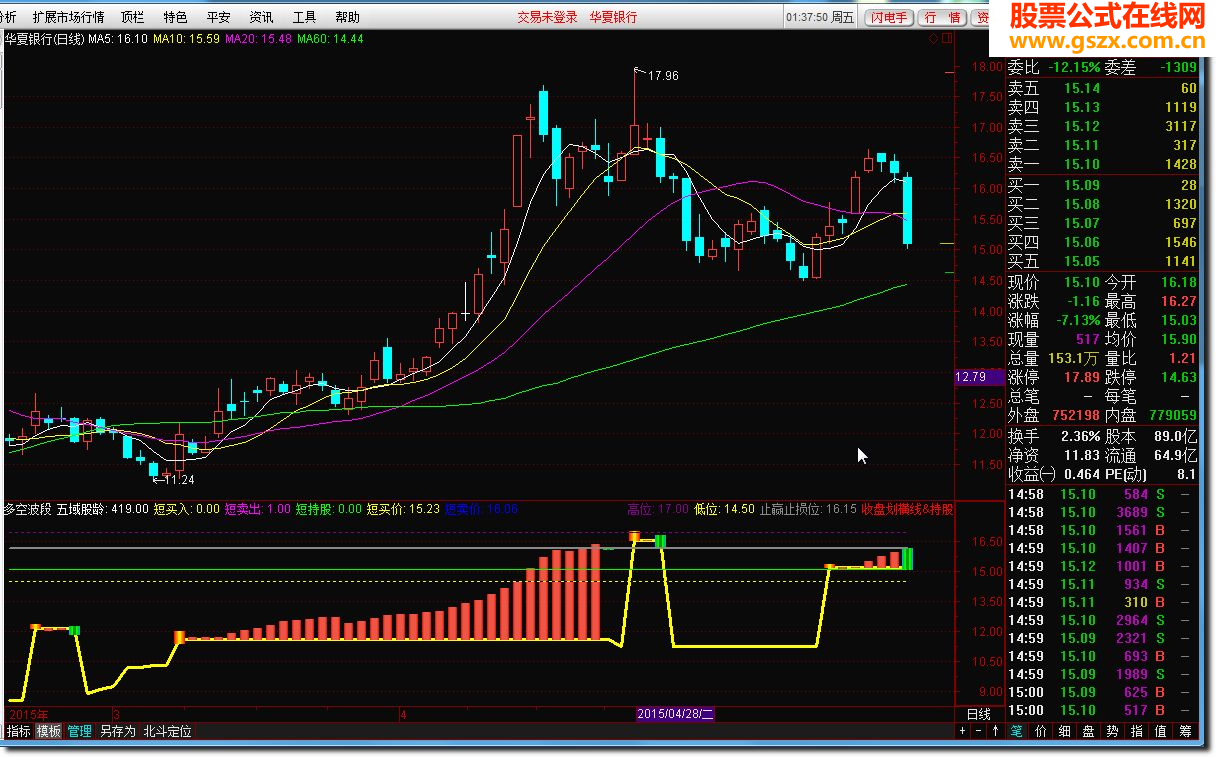
Task: Click the 另存为 button
Action: point(117,731)
